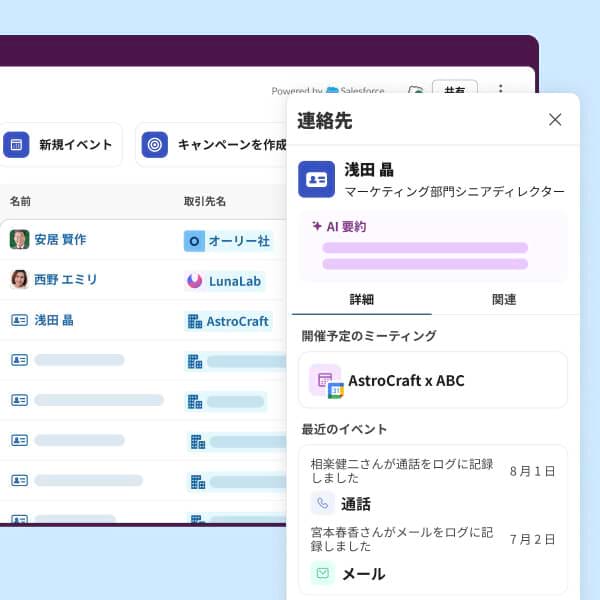Click the Powered by Salesforce label
The width and height of the screenshot is (600, 600).
click(x=328, y=90)
